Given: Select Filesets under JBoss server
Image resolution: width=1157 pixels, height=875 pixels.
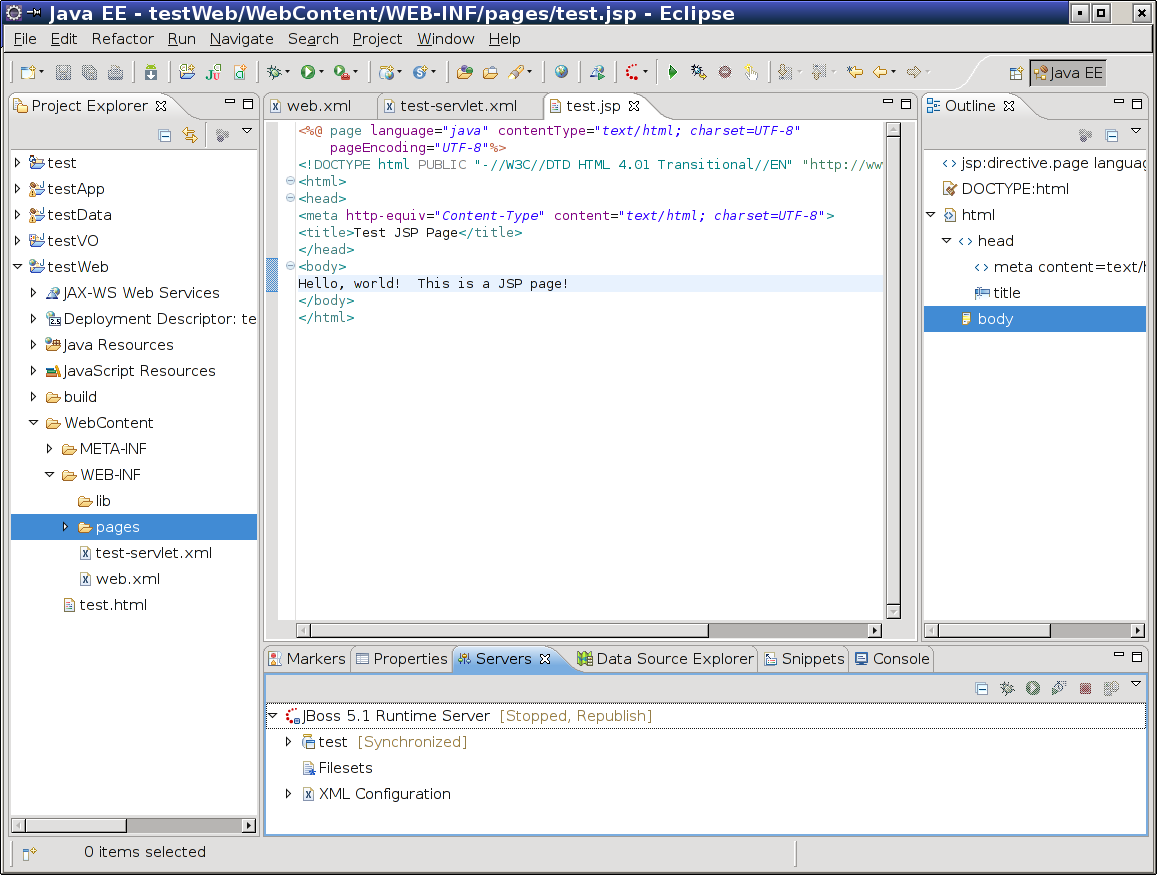Looking at the screenshot, I should (337, 768).
